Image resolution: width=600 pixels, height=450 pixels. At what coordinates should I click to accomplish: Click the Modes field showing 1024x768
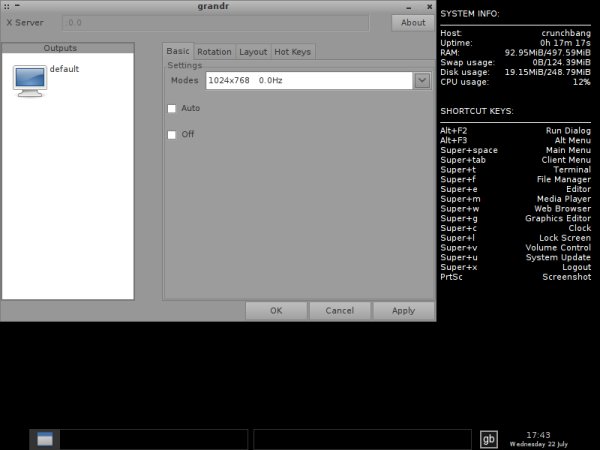pyautogui.click(x=309, y=80)
